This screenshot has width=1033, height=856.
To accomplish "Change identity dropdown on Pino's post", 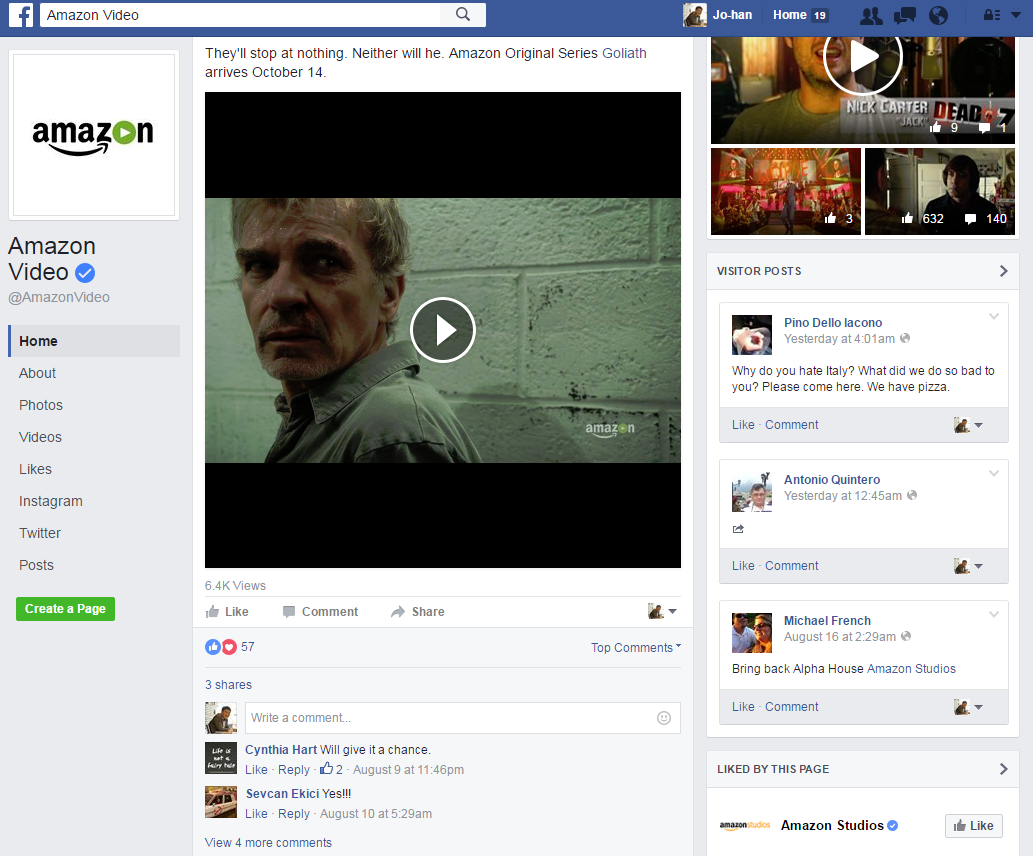I will coord(968,425).
